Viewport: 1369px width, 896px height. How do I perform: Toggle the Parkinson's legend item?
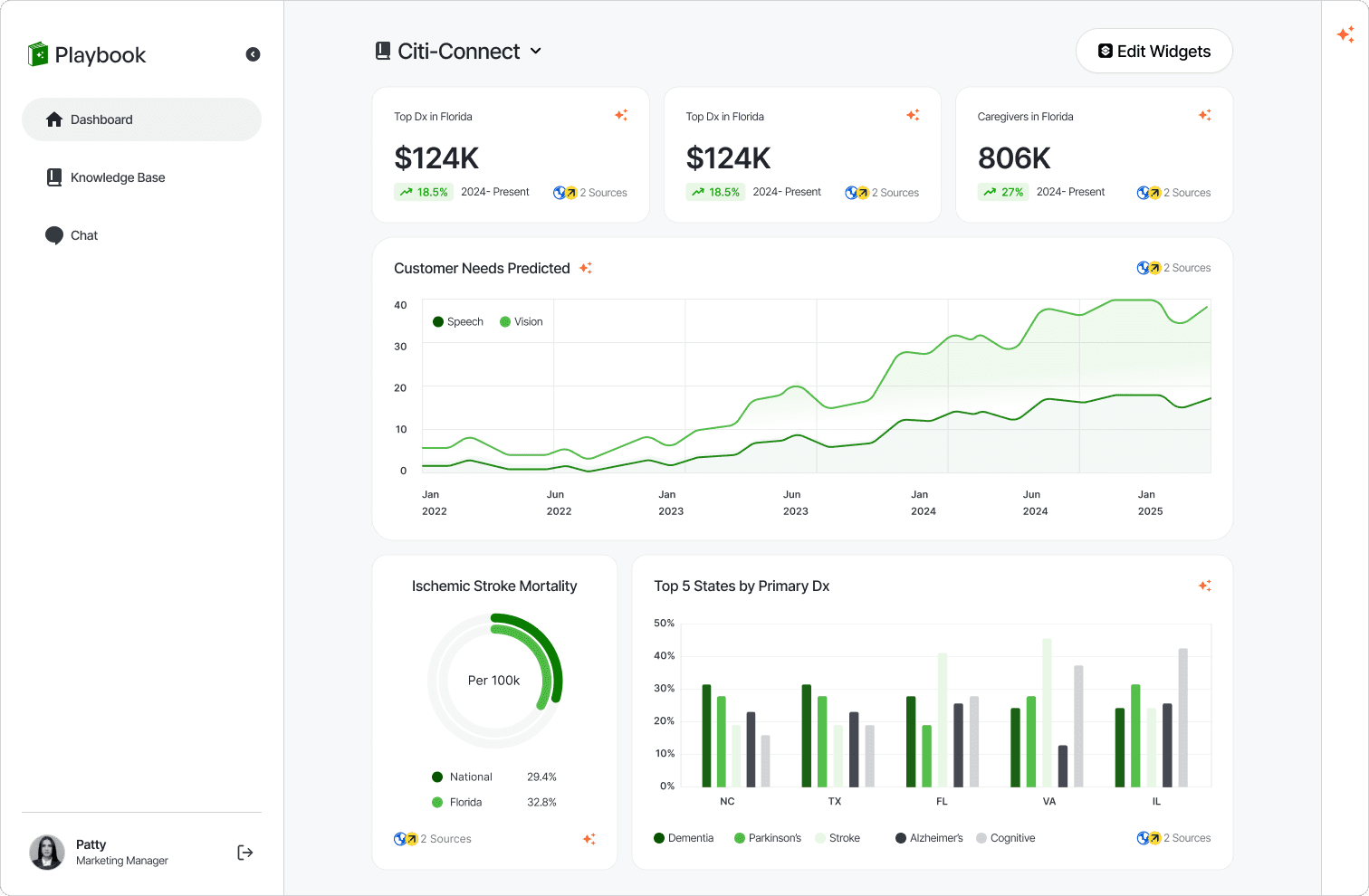point(768,838)
